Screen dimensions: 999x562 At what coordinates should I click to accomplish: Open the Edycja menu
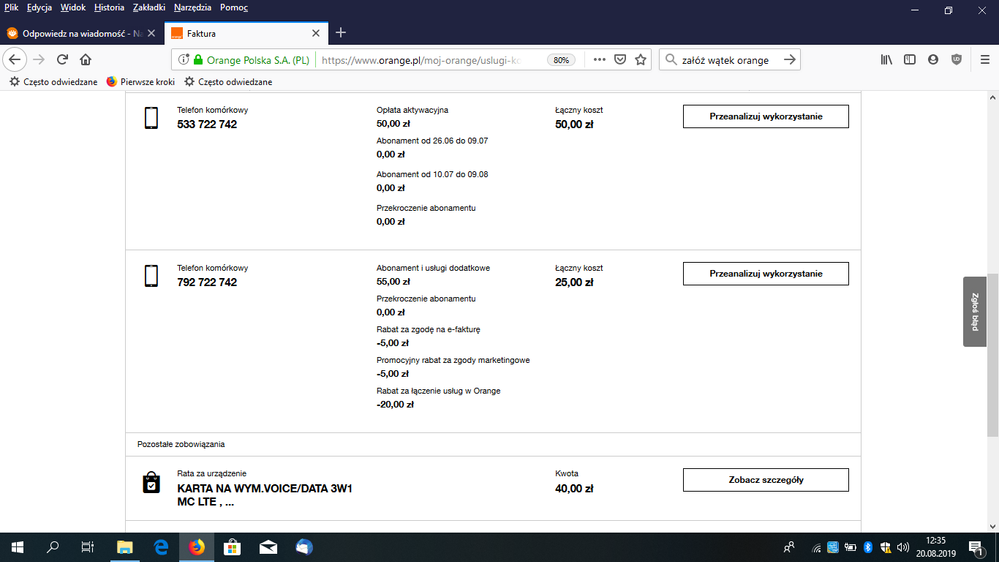(40, 8)
